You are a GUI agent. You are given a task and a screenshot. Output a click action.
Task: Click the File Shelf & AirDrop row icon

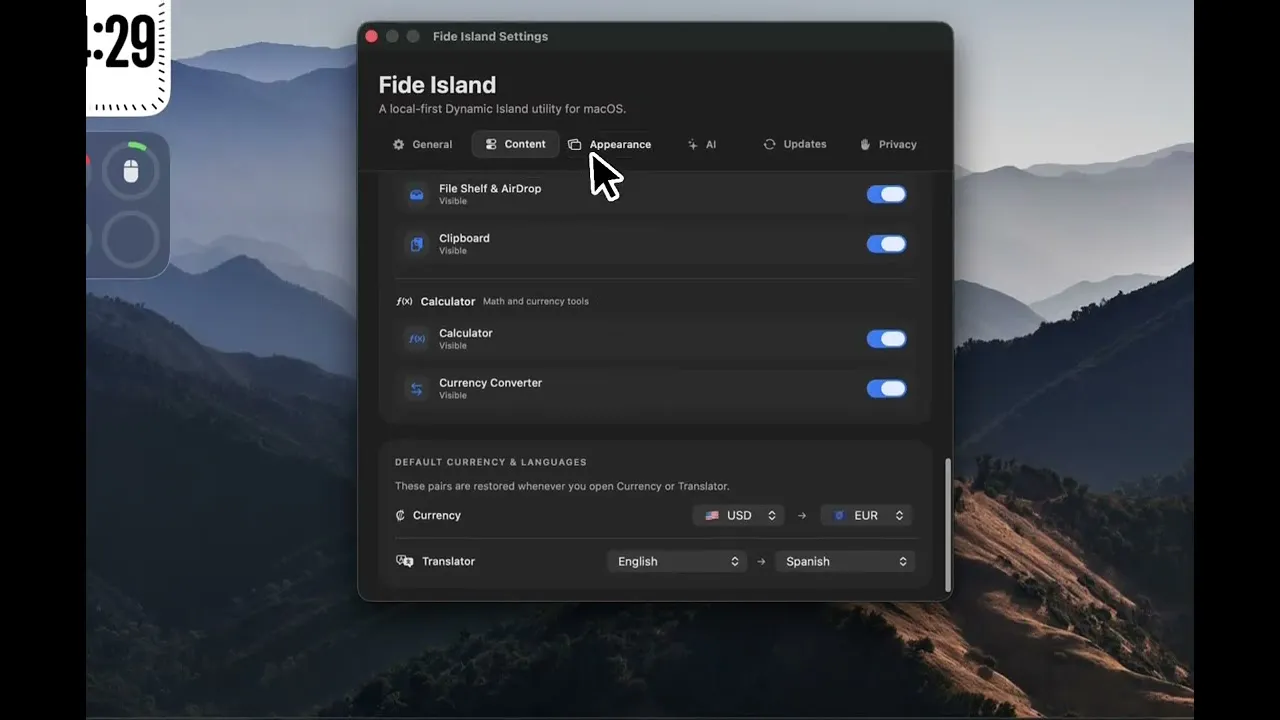click(x=417, y=194)
